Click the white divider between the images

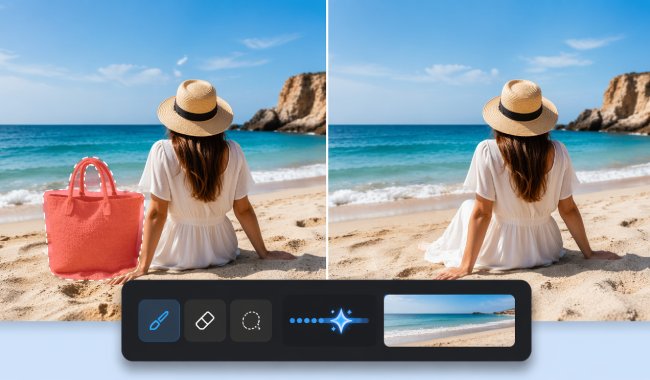point(327,139)
